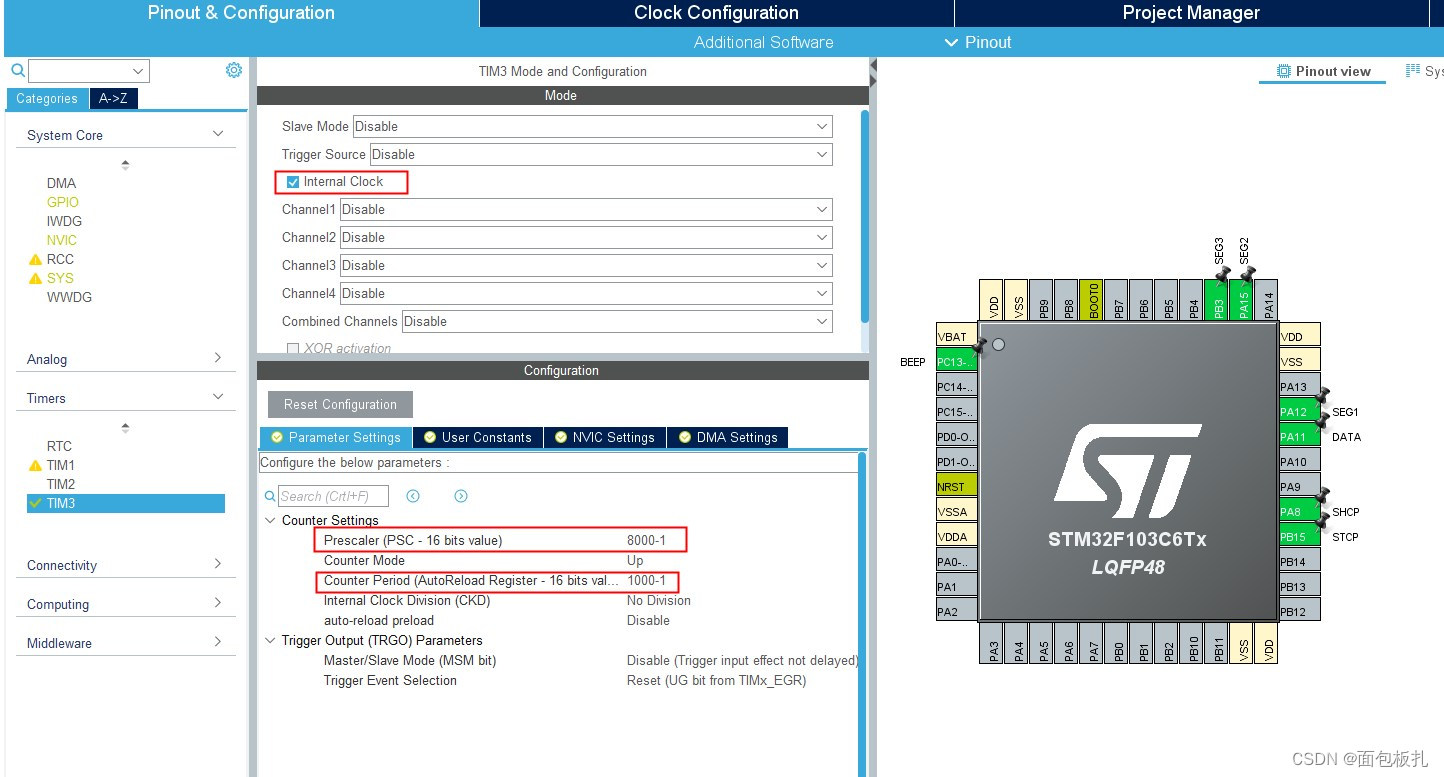
Task: Switch to the Clock Configuration tab
Action: (x=716, y=13)
